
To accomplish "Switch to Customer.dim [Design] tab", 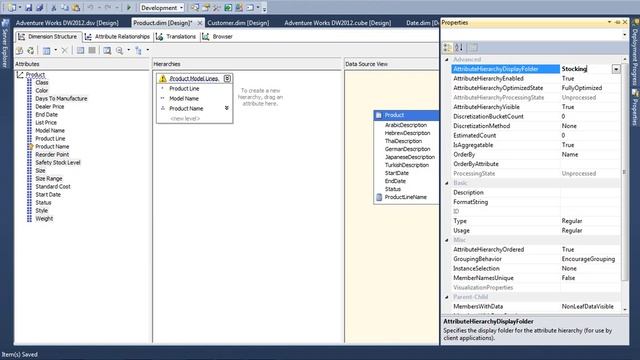I will point(238,23).
